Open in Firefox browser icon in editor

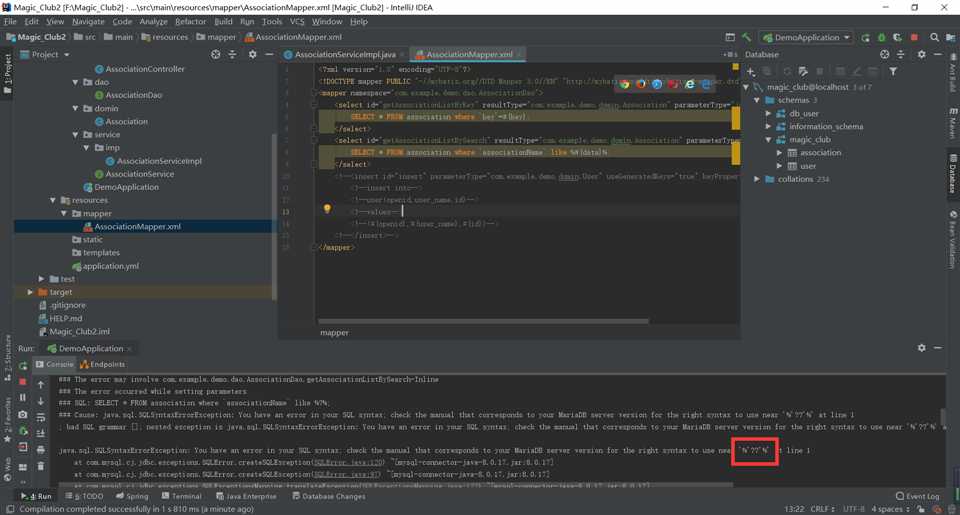coord(641,84)
